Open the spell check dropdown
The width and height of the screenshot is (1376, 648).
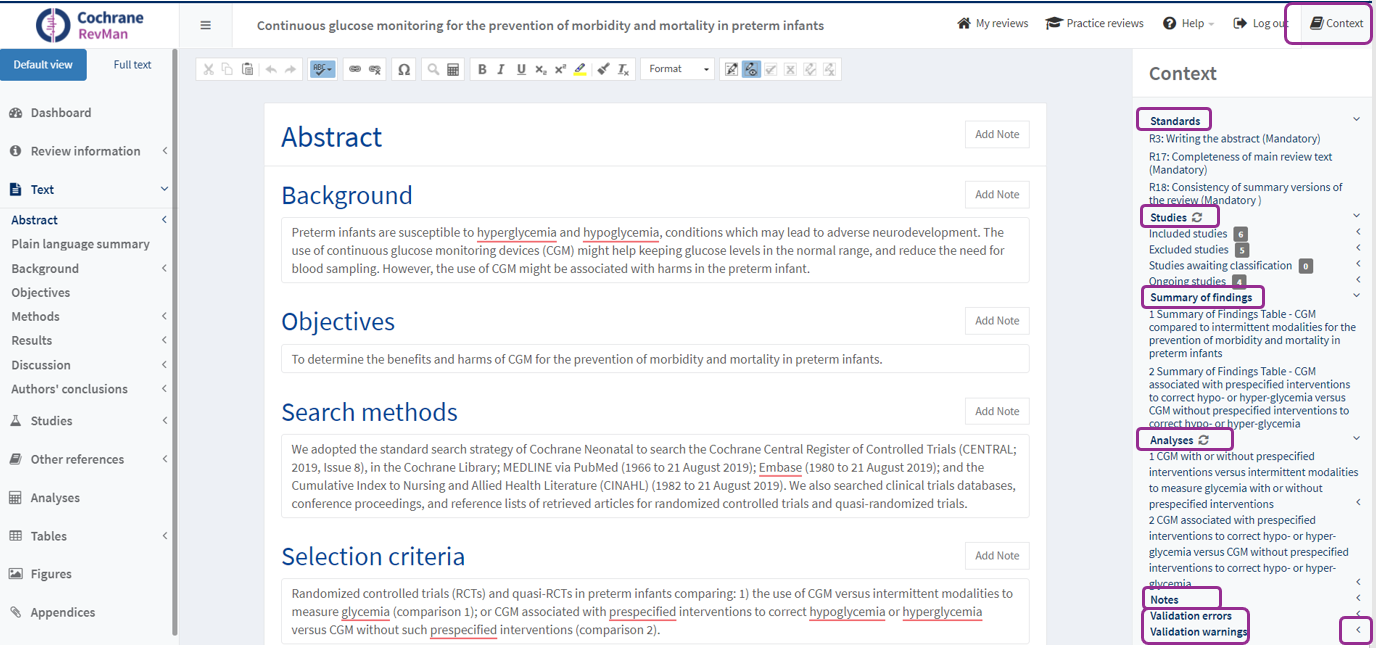(x=322, y=69)
